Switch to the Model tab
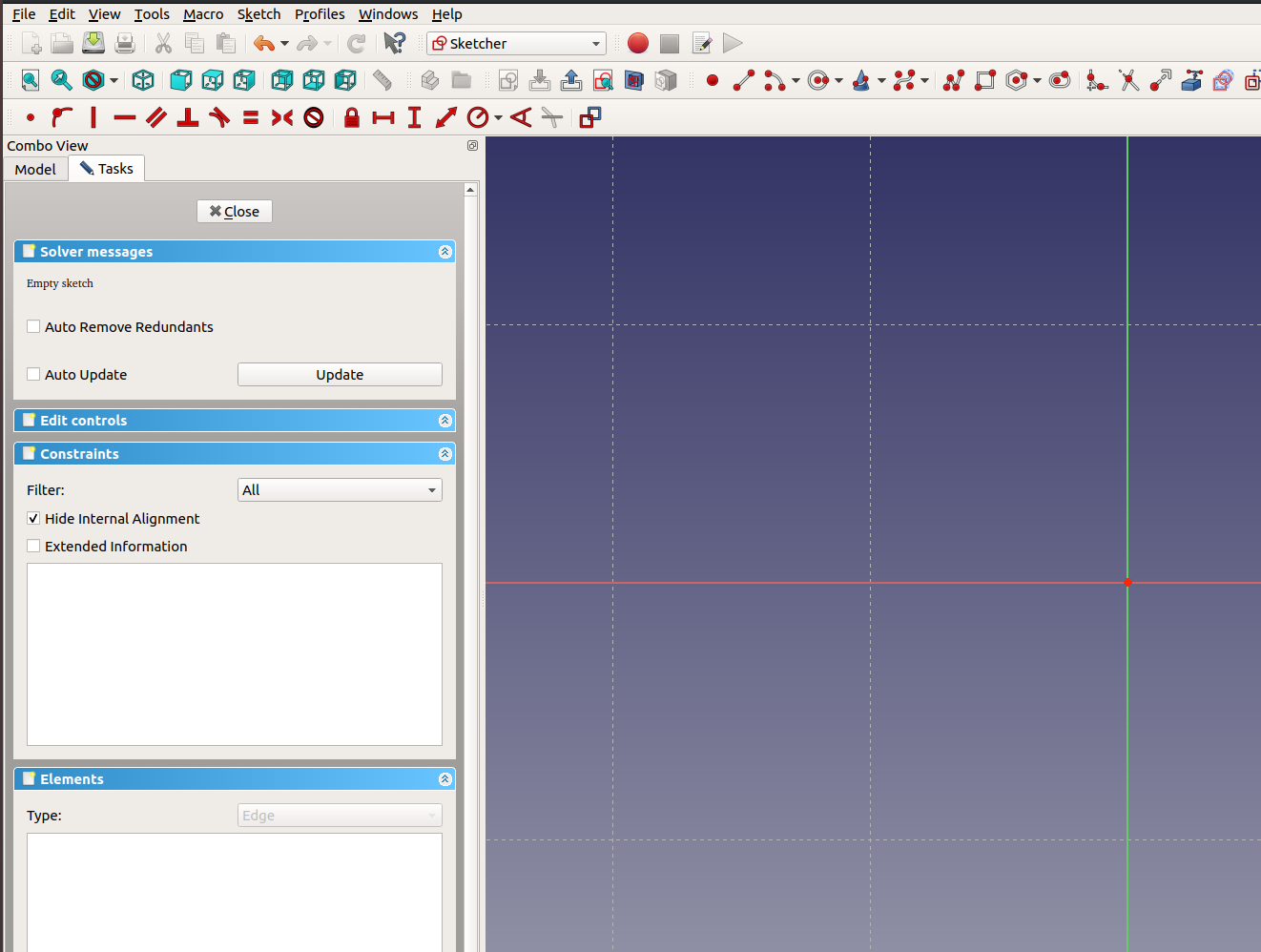This screenshot has width=1261, height=952. [x=35, y=169]
